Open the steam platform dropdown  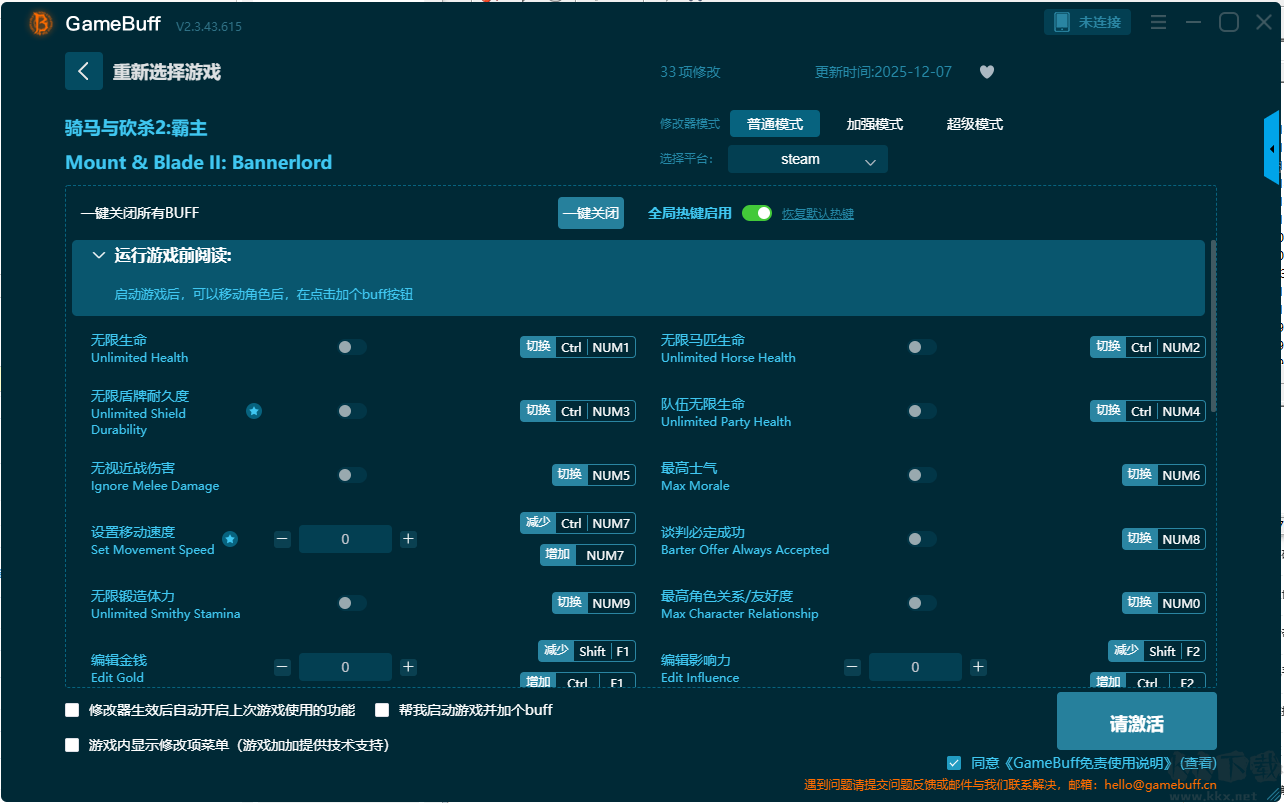(x=808, y=159)
